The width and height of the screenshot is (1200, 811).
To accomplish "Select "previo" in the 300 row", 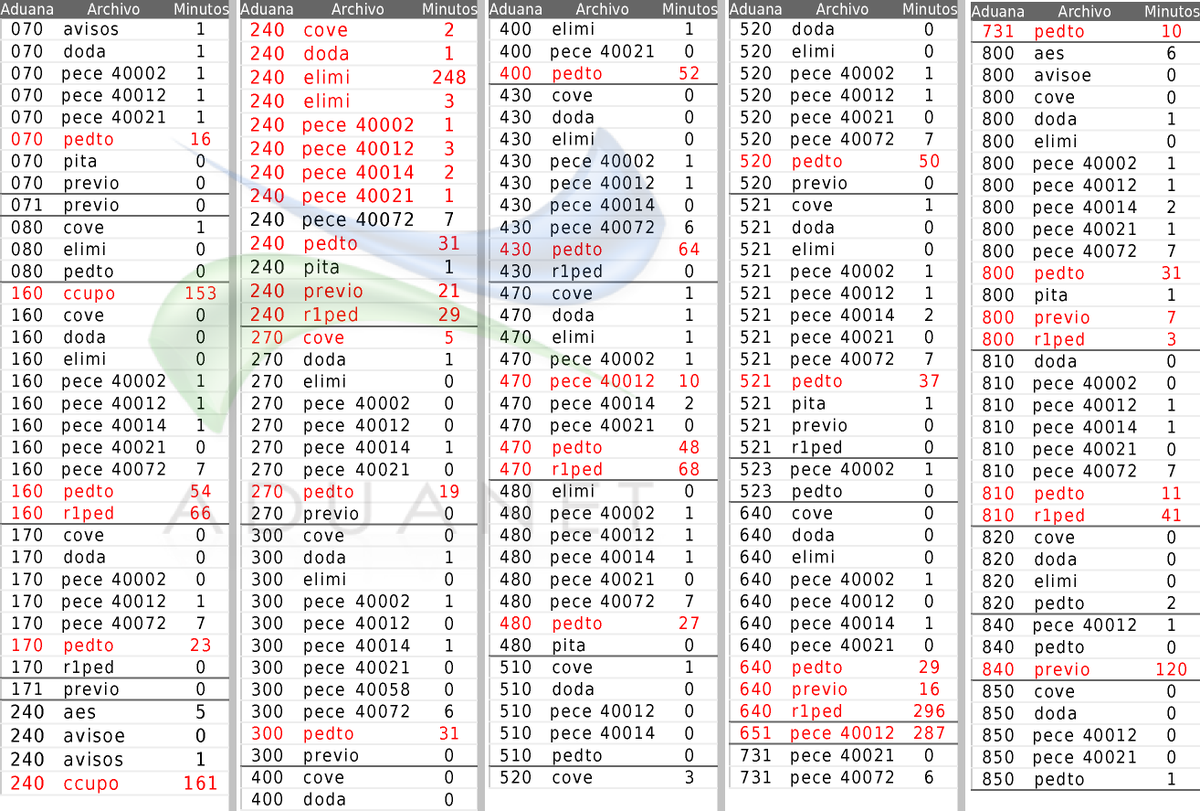I will coord(330,755).
